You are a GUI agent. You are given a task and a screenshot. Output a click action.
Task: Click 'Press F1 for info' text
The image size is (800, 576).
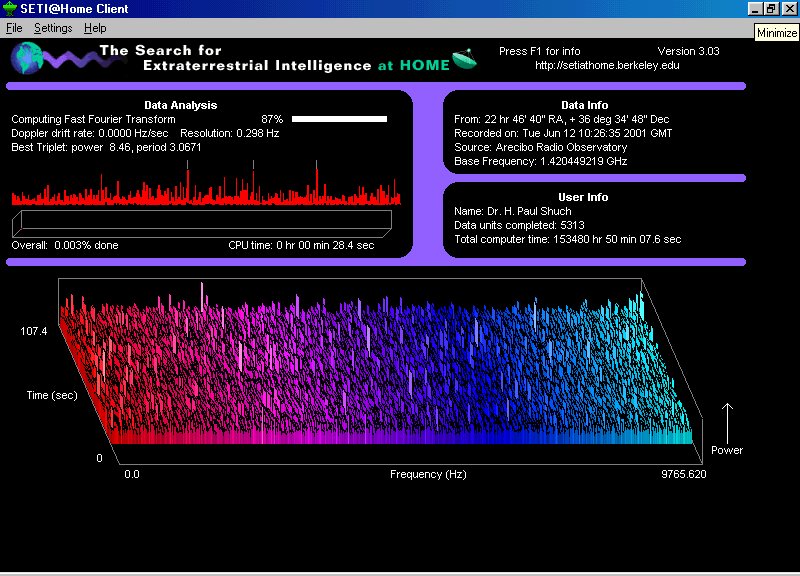(x=540, y=51)
